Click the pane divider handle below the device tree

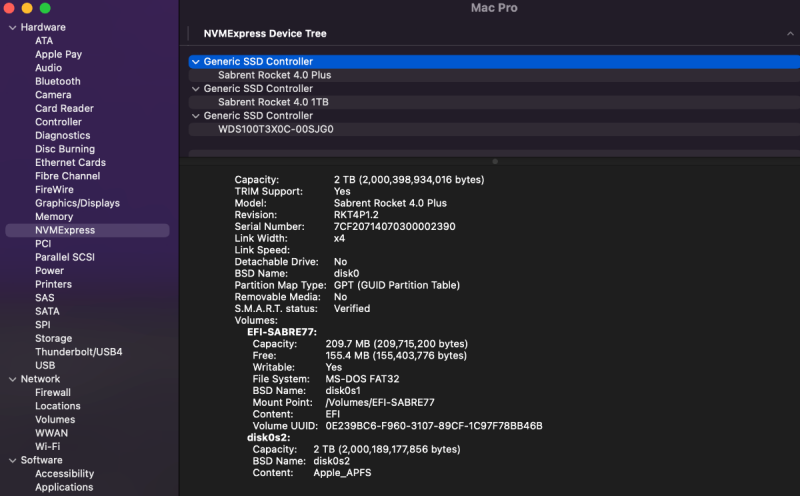tap(494, 160)
